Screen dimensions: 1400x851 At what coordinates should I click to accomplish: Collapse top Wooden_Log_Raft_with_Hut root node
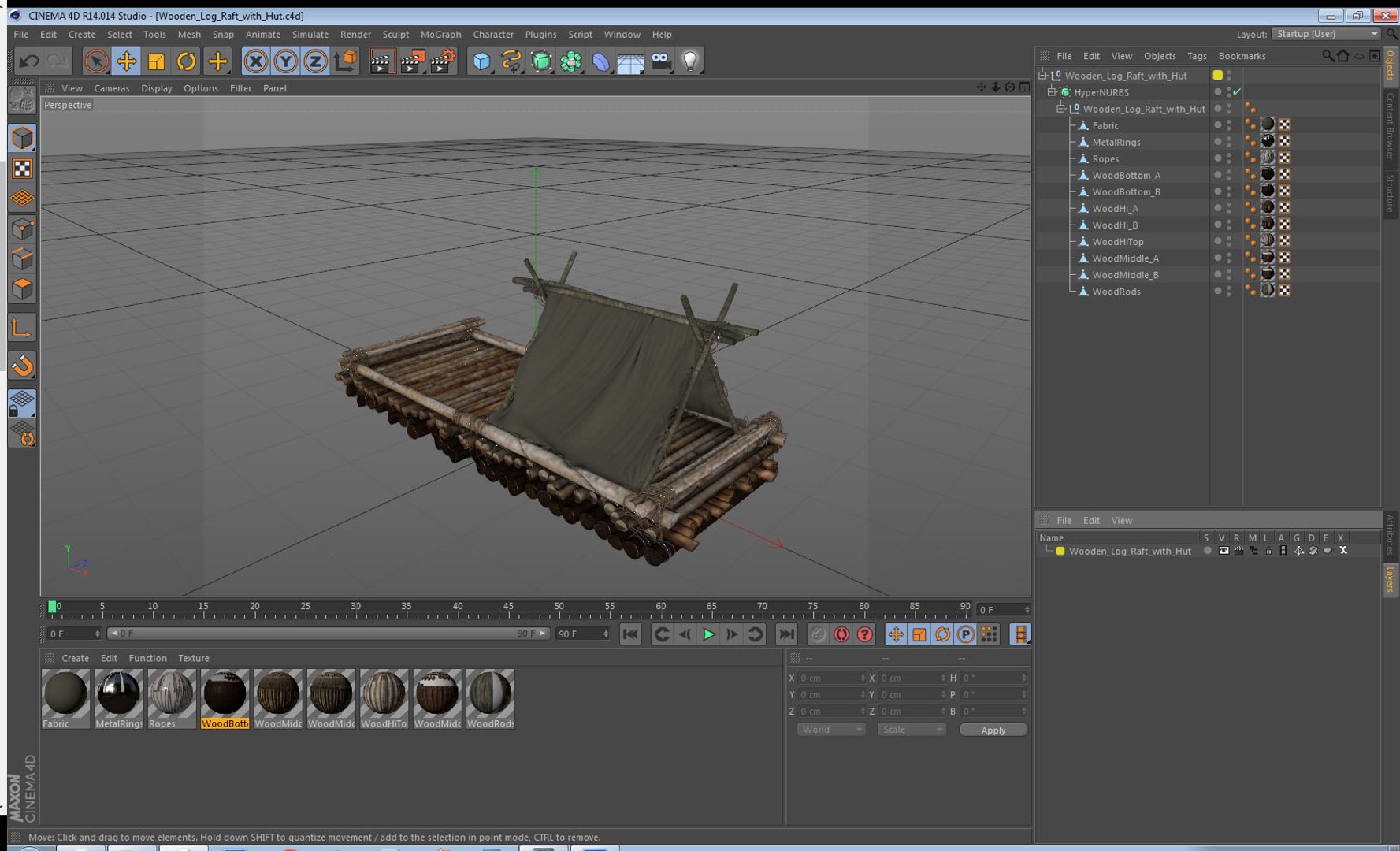coord(1042,76)
